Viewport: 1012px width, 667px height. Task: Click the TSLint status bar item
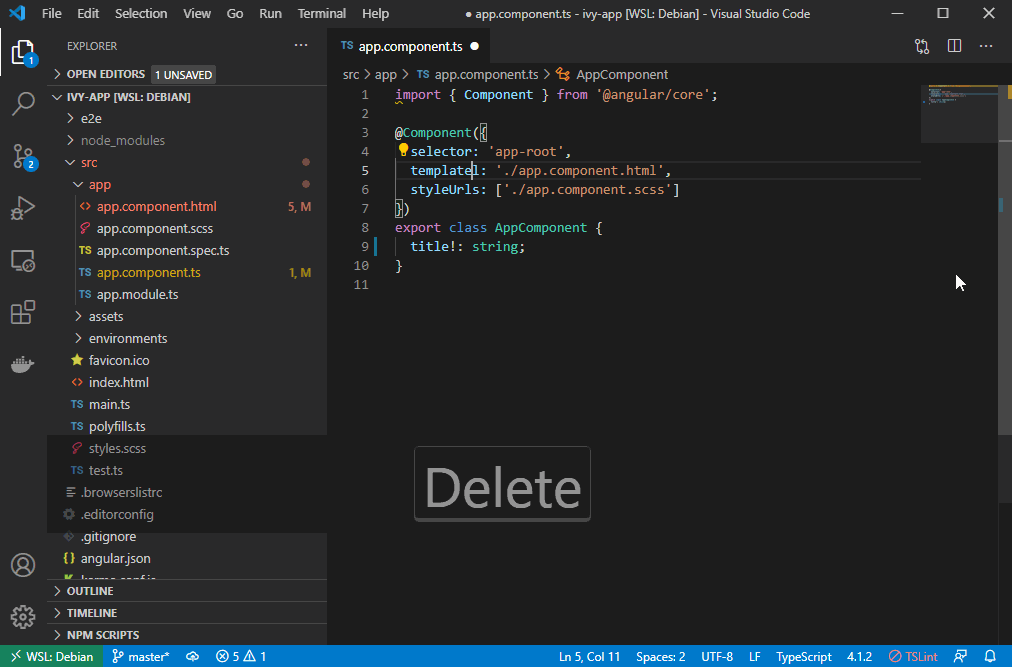(911, 656)
